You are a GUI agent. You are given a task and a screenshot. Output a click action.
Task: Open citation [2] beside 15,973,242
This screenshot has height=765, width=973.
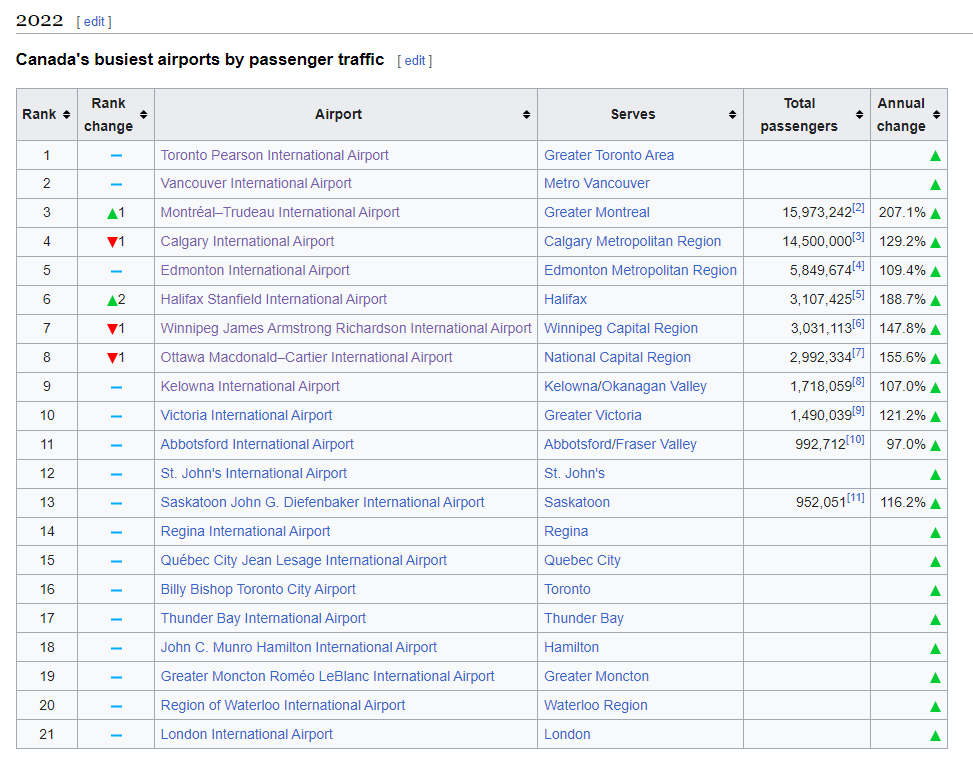click(858, 208)
